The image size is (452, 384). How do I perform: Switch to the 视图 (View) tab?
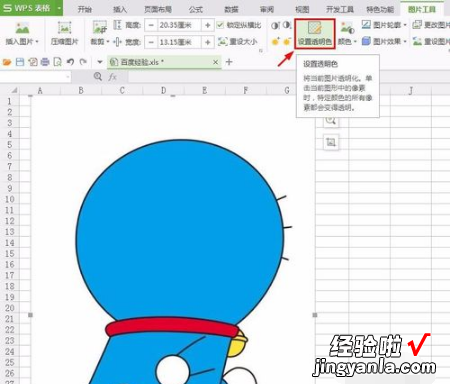point(302,9)
